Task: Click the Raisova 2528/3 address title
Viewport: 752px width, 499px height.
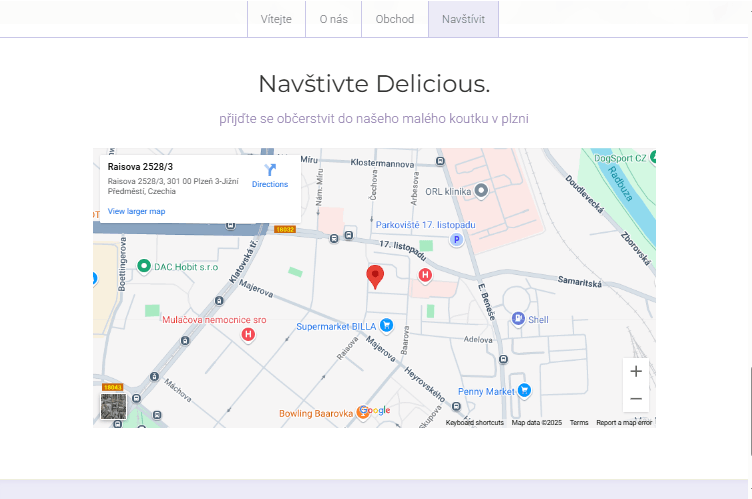Action: [140, 167]
